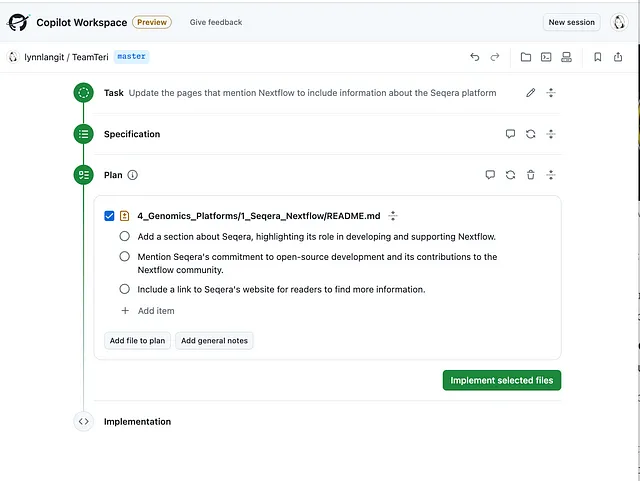640x481 pixels.
Task: Click the lynnlangit repository owner avatar
Action: [x=13, y=57]
